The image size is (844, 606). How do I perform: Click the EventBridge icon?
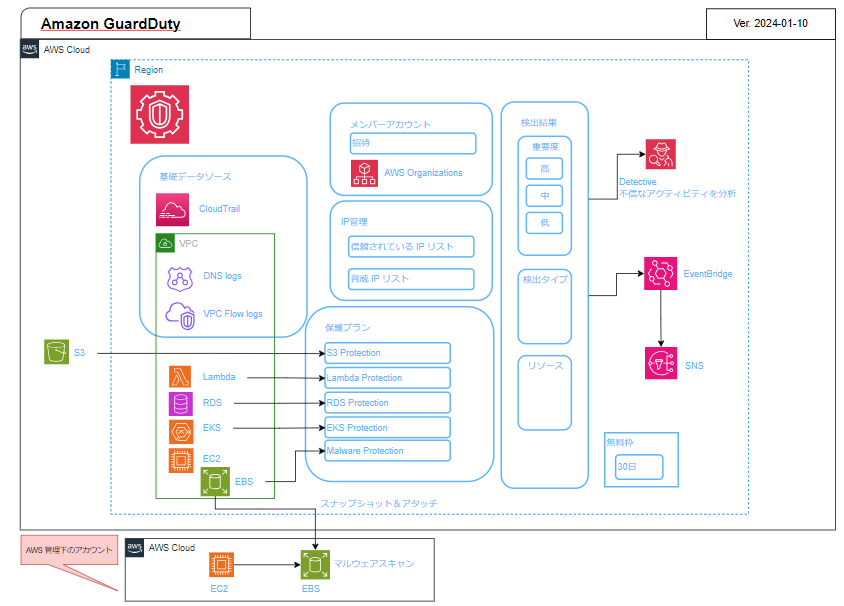(x=661, y=273)
